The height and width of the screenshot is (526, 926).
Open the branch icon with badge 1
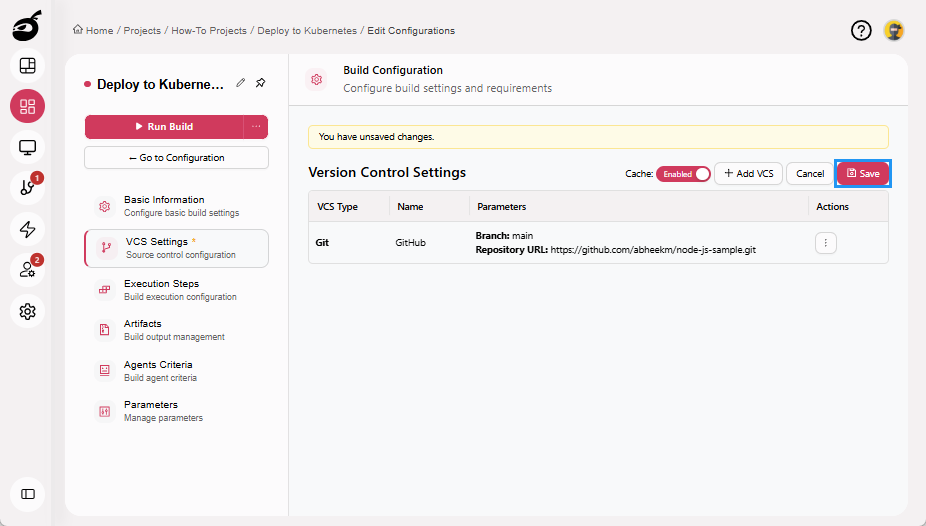[x=27, y=188]
